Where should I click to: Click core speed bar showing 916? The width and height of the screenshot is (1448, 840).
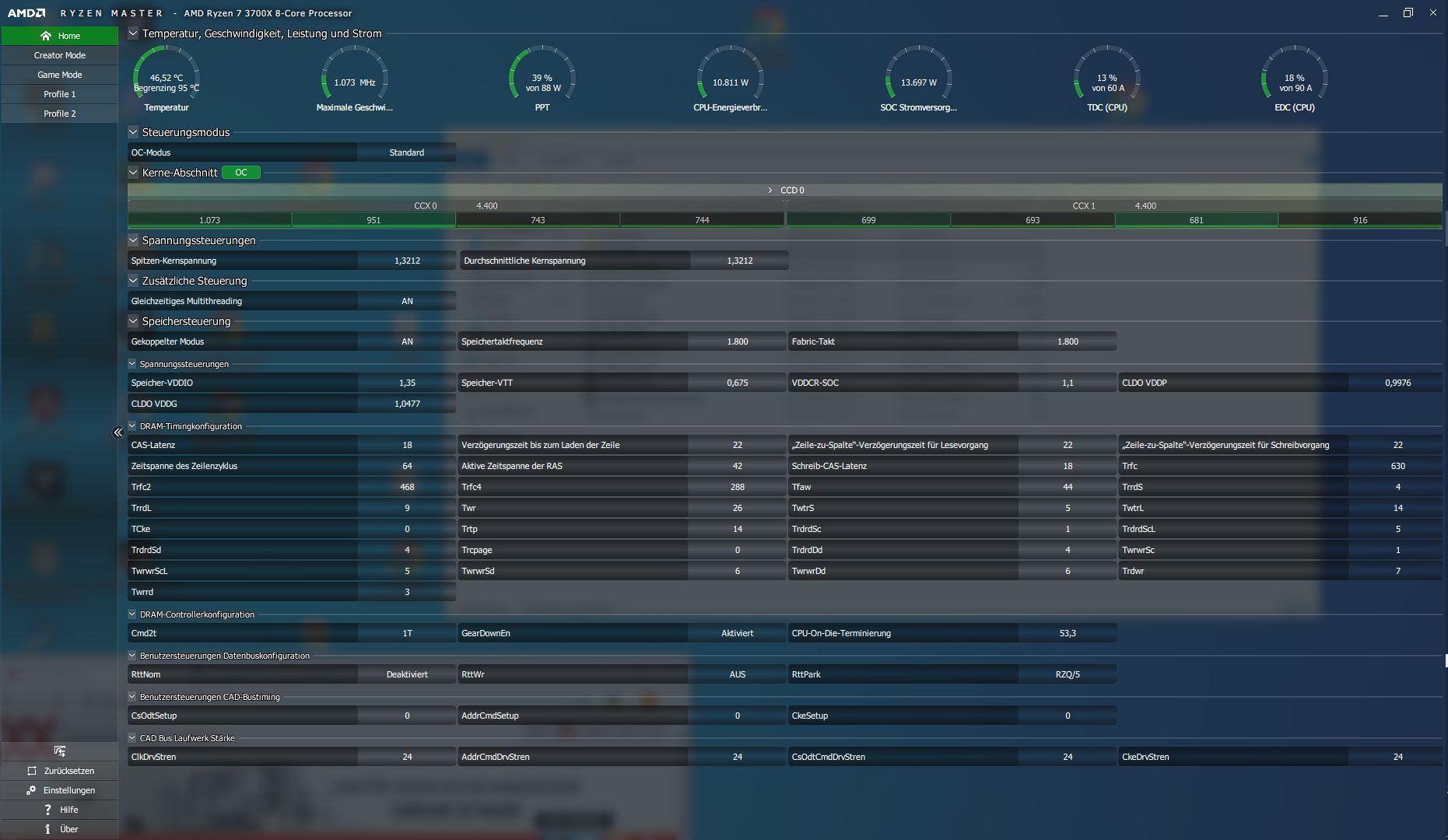tap(1360, 220)
